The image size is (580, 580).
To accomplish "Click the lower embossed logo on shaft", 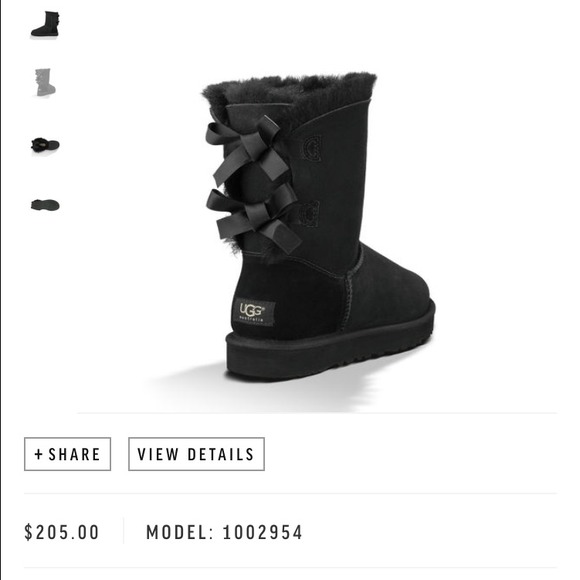I will point(309,213).
